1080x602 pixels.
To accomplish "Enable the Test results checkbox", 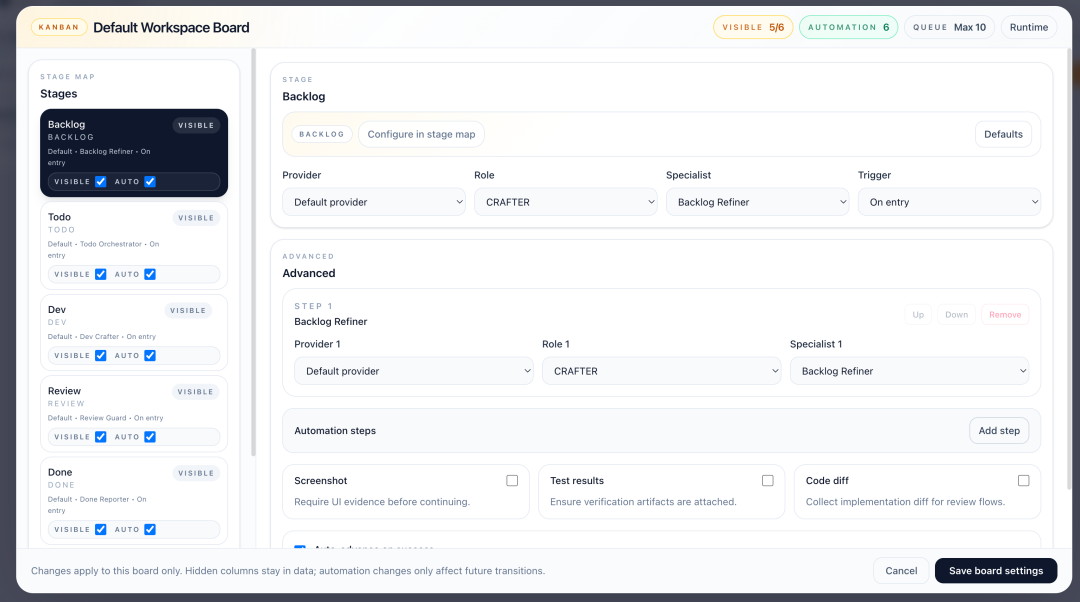I will pyautogui.click(x=768, y=481).
